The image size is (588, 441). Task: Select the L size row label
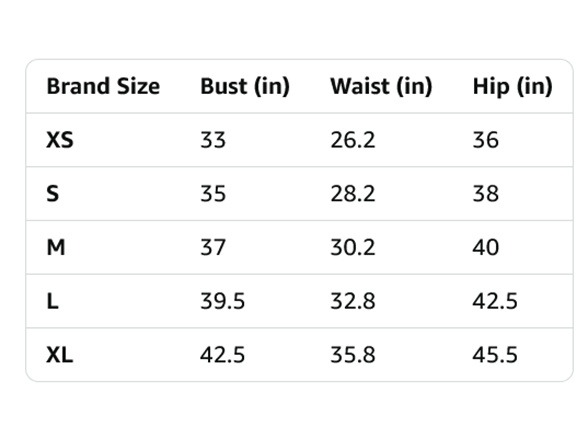(52, 301)
